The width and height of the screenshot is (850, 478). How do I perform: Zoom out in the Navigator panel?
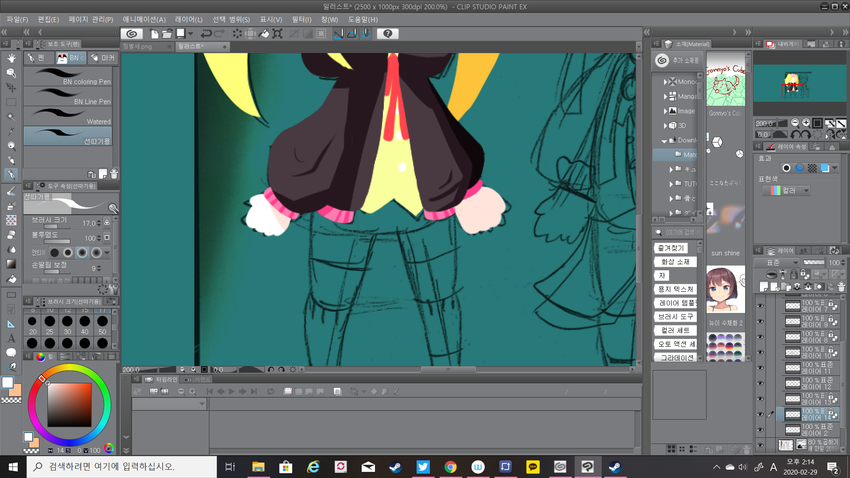click(795, 123)
